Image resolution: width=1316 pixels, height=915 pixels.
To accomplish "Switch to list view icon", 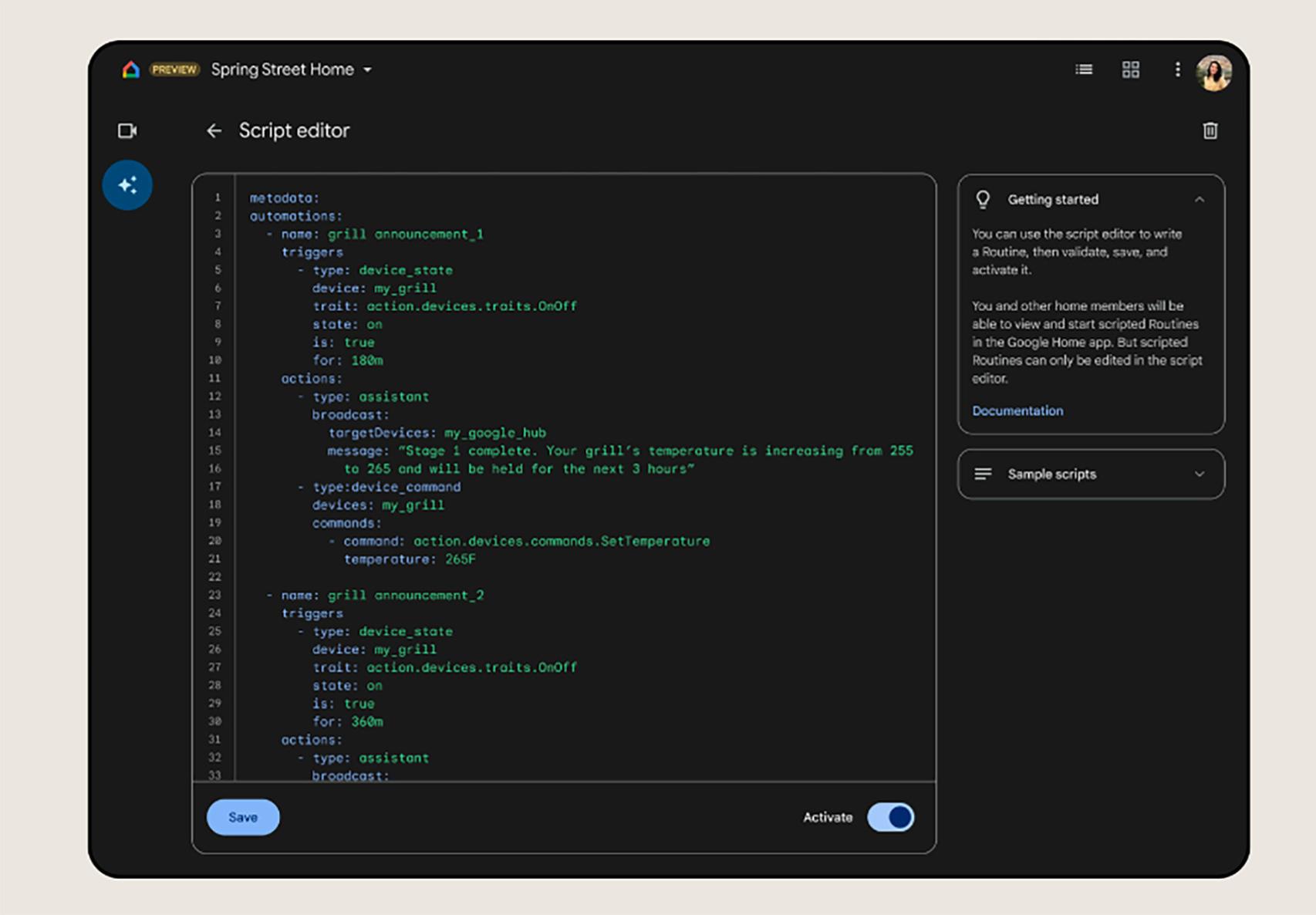I will (x=1083, y=69).
